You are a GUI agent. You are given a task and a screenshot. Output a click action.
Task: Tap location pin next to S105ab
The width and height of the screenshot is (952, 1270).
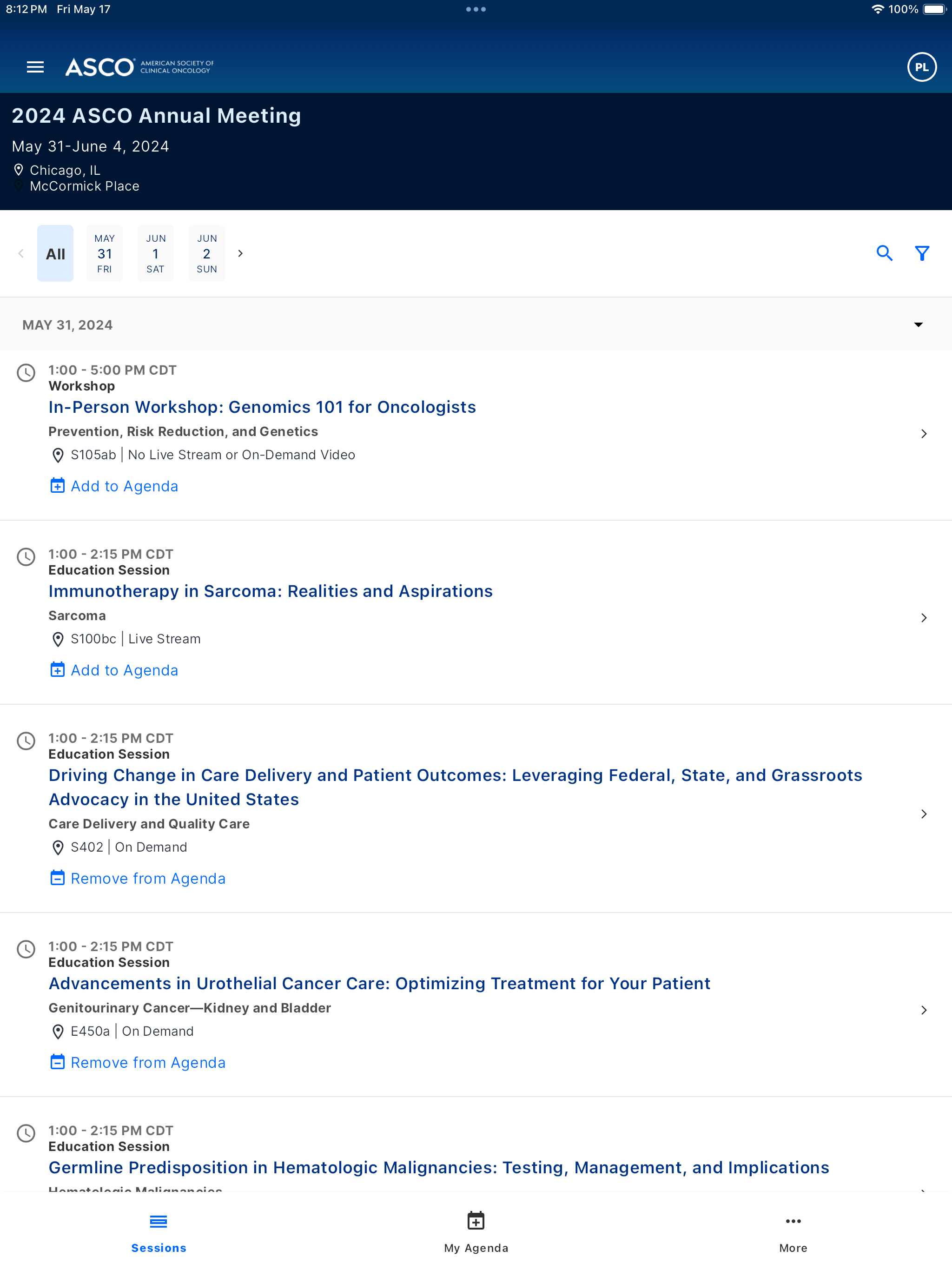coord(58,455)
